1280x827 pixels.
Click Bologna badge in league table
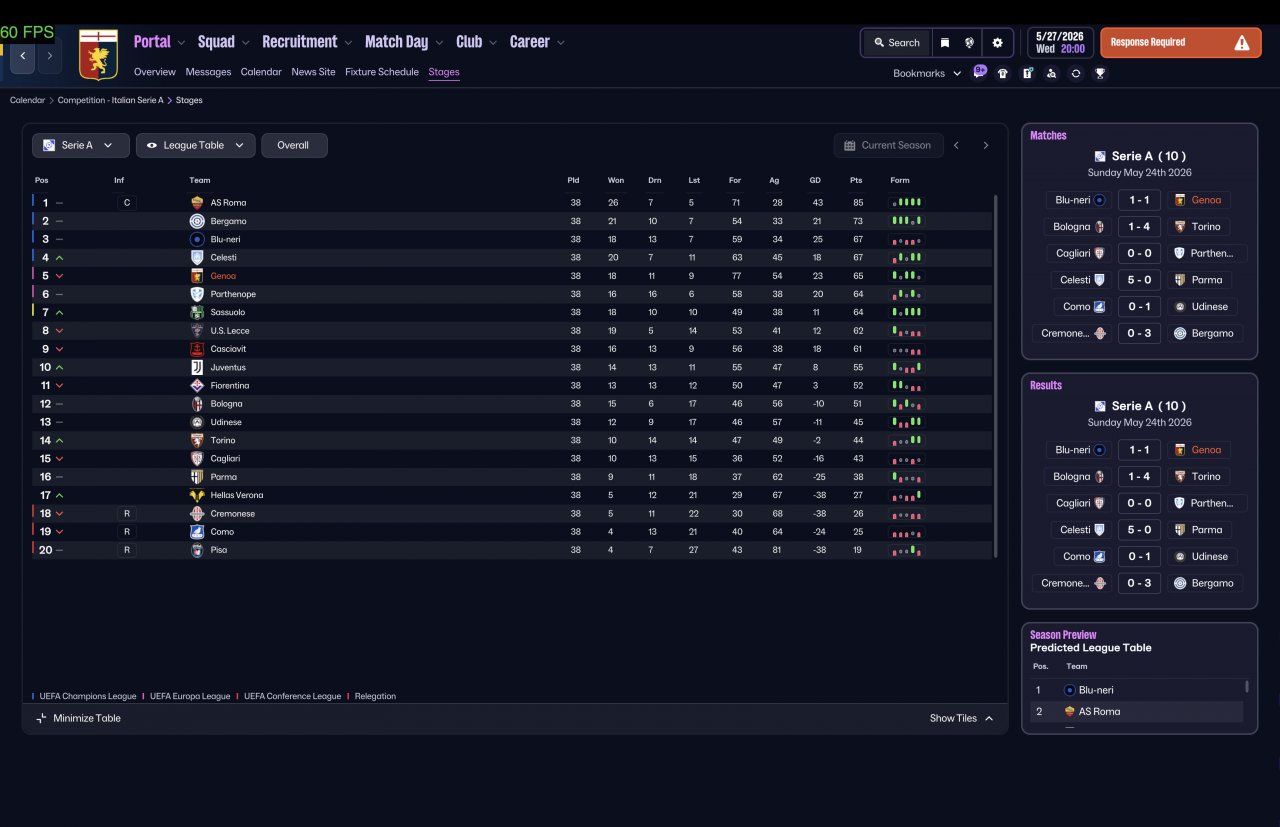(x=197, y=404)
